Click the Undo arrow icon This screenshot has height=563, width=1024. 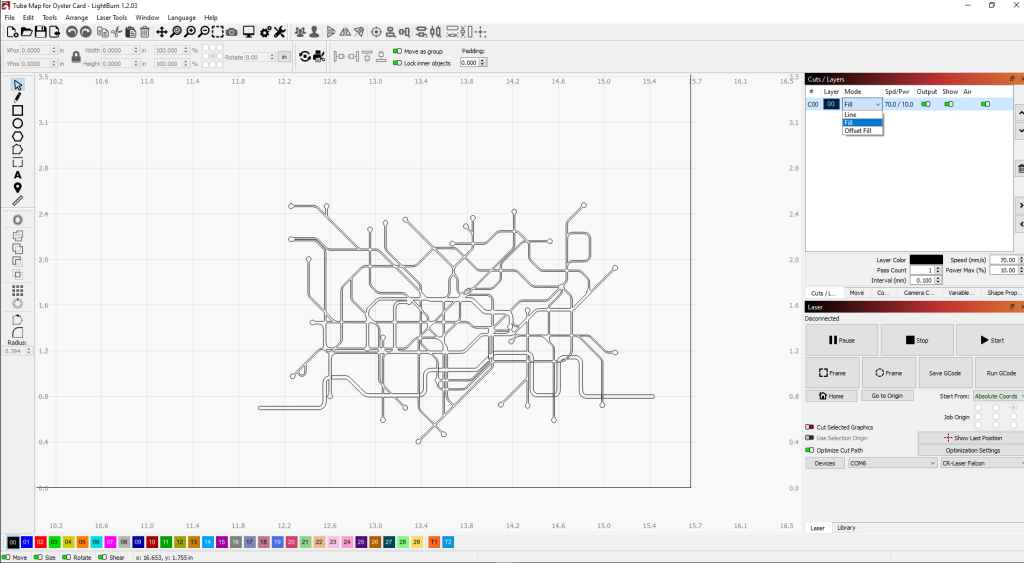(71, 32)
